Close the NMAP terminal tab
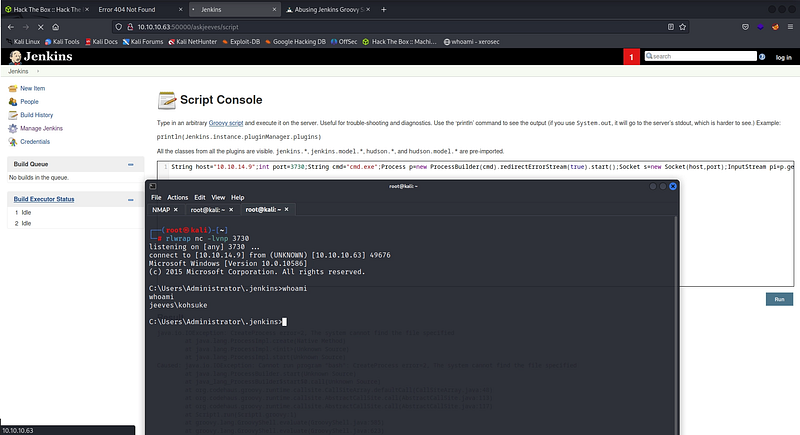This screenshot has height=435, width=800. (x=176, y=210)
